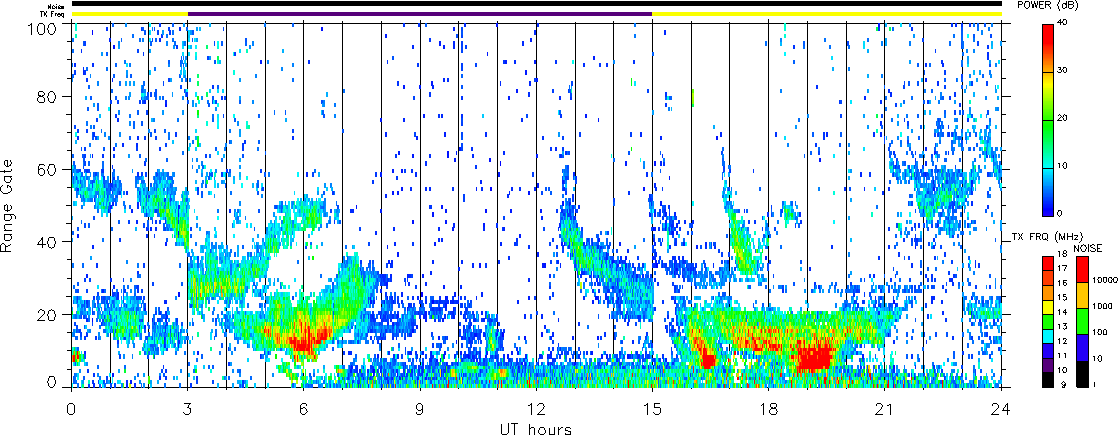Click the "13" tick on TX FRQ legend

pyautogui.click(x=1062, y=326)
